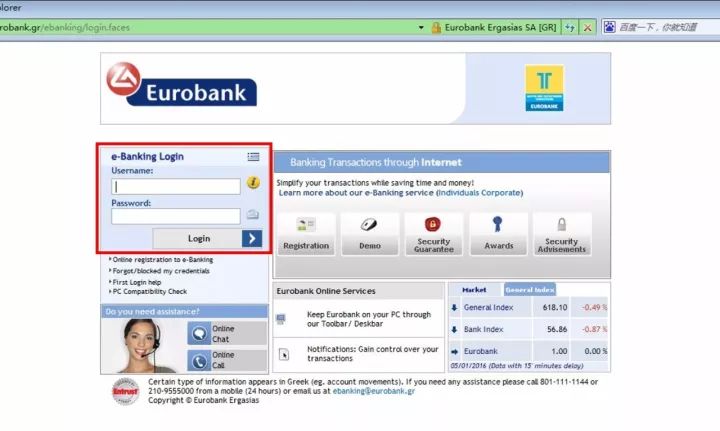Click the padlock security icon in address bar
The image size is (720, 431).
[436, 28]
